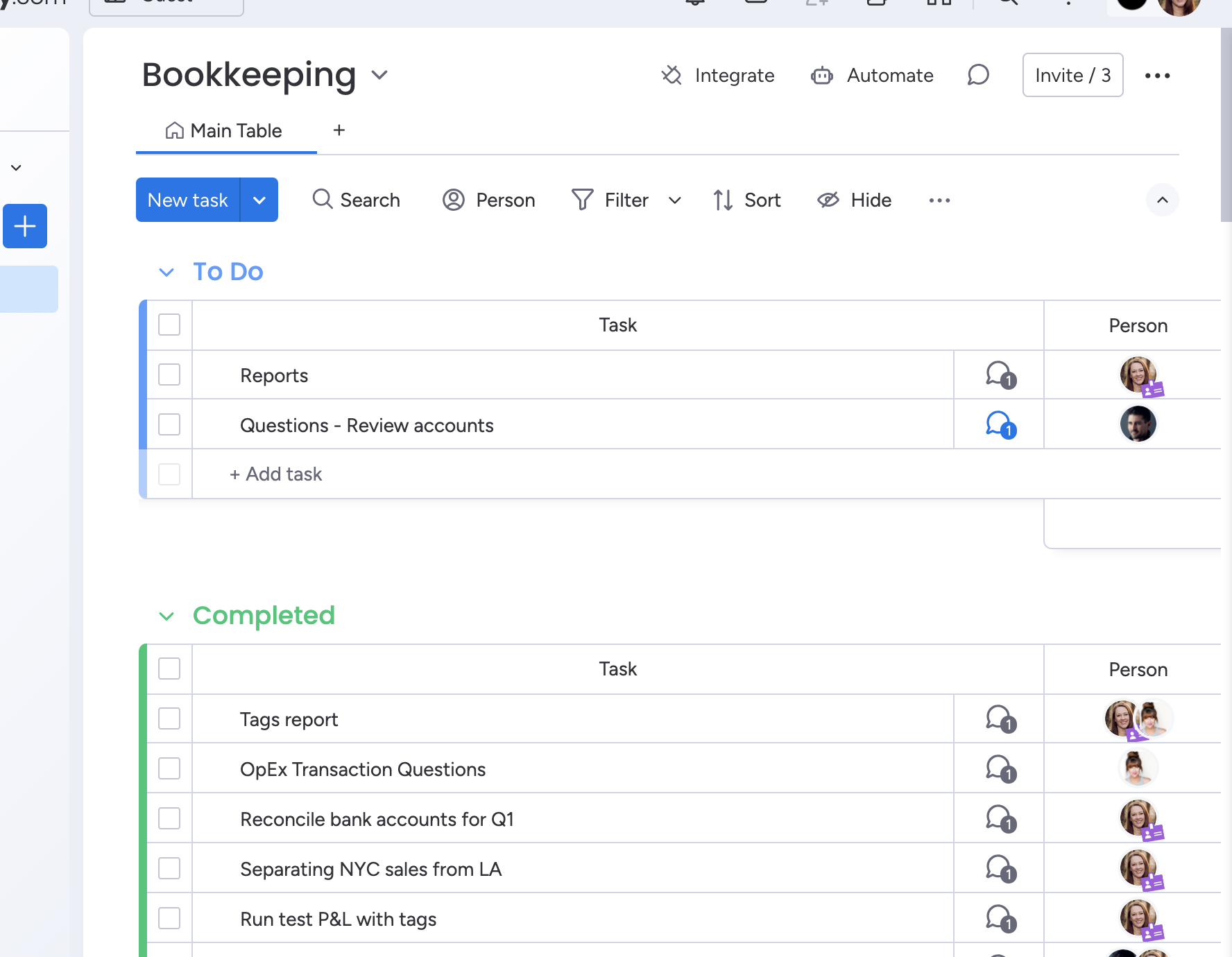Screen dimensions: 1232x957
Task: Collapse the board header with the up arrow
Action: (1163, 200)
